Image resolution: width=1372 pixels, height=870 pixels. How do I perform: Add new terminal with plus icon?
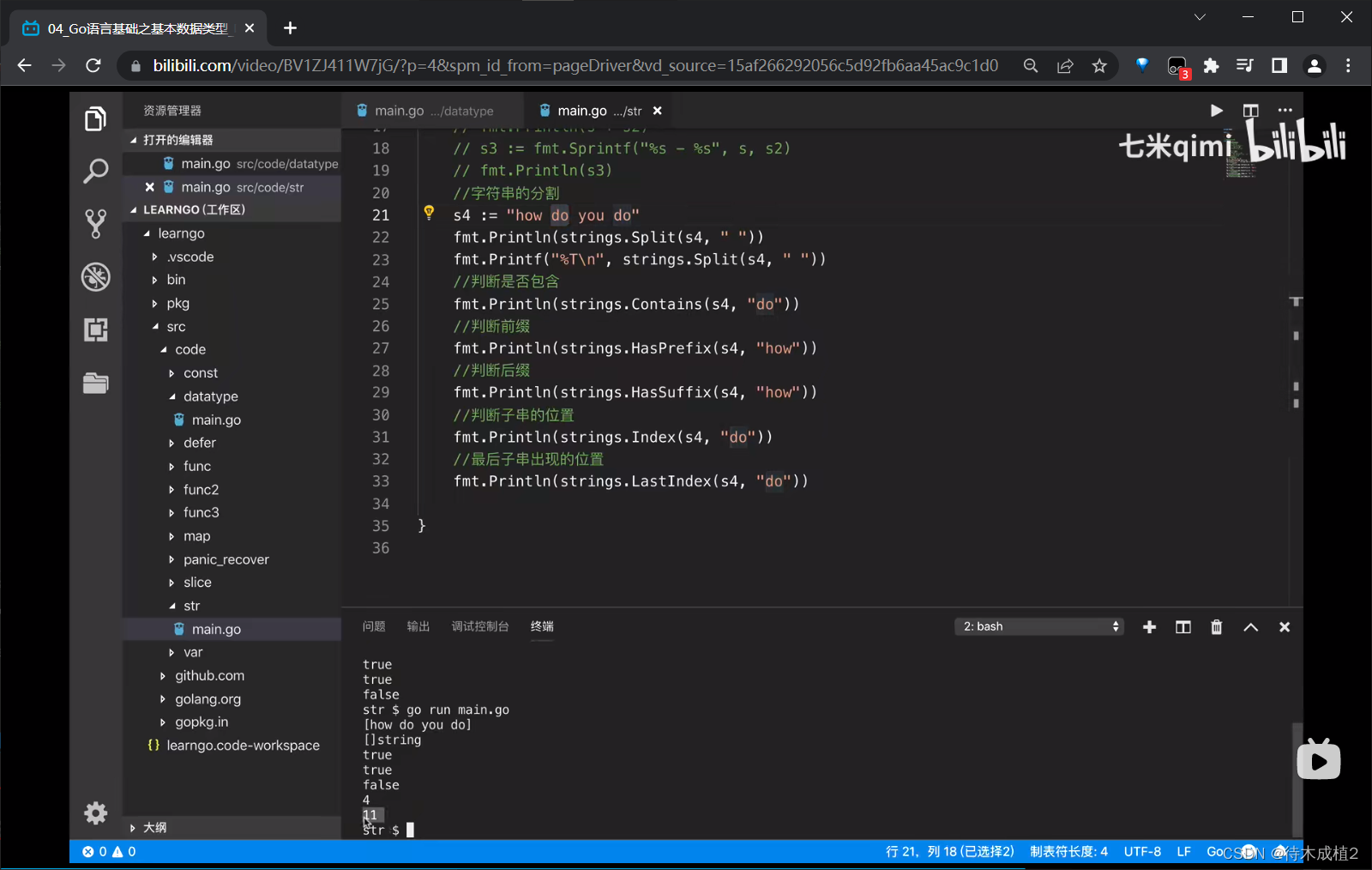coord(1150,627)
